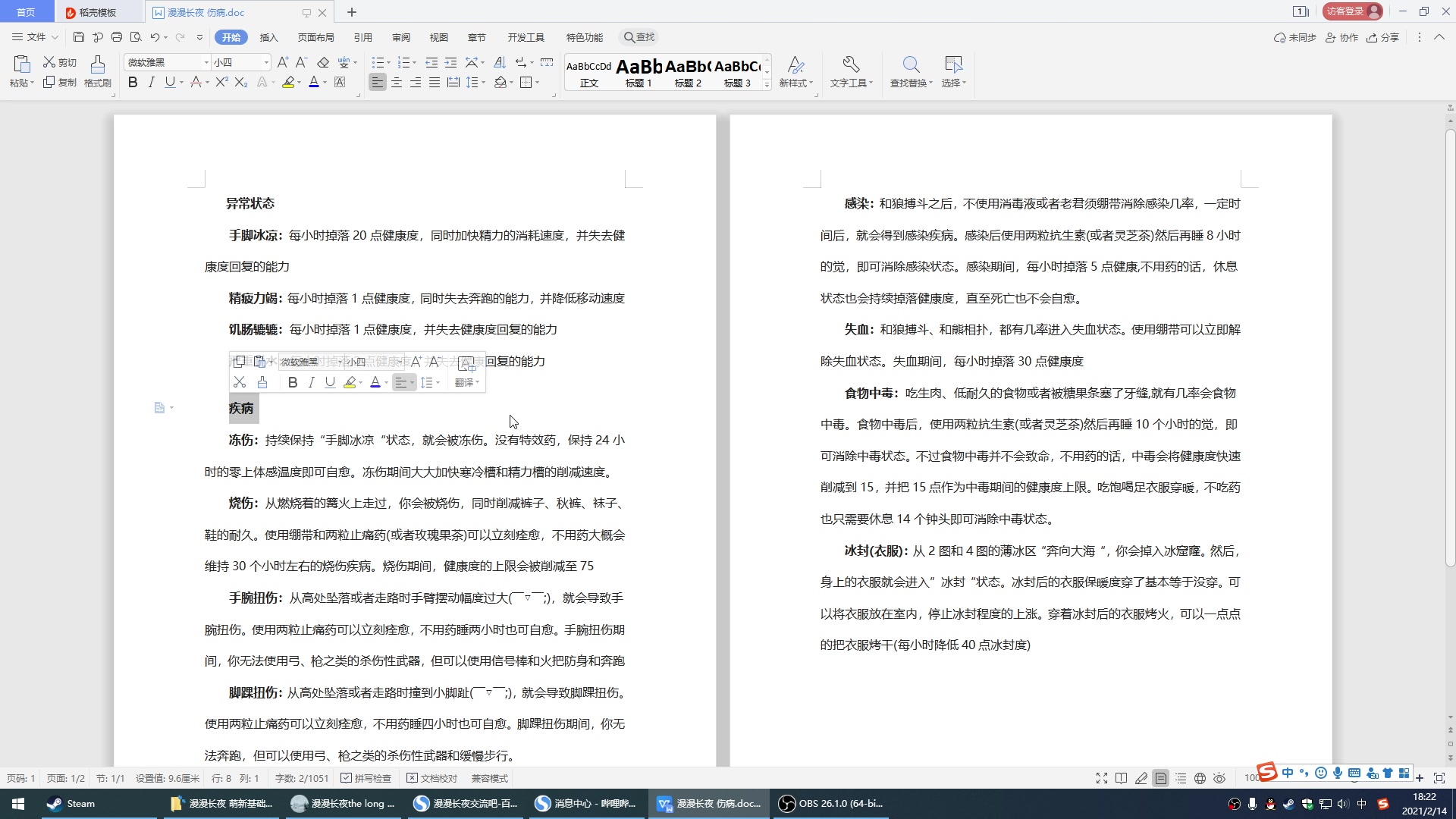The height and width of the screenshot is (819, 1456).
Task: Click the Increase indent icon
Action: (450, 62)
